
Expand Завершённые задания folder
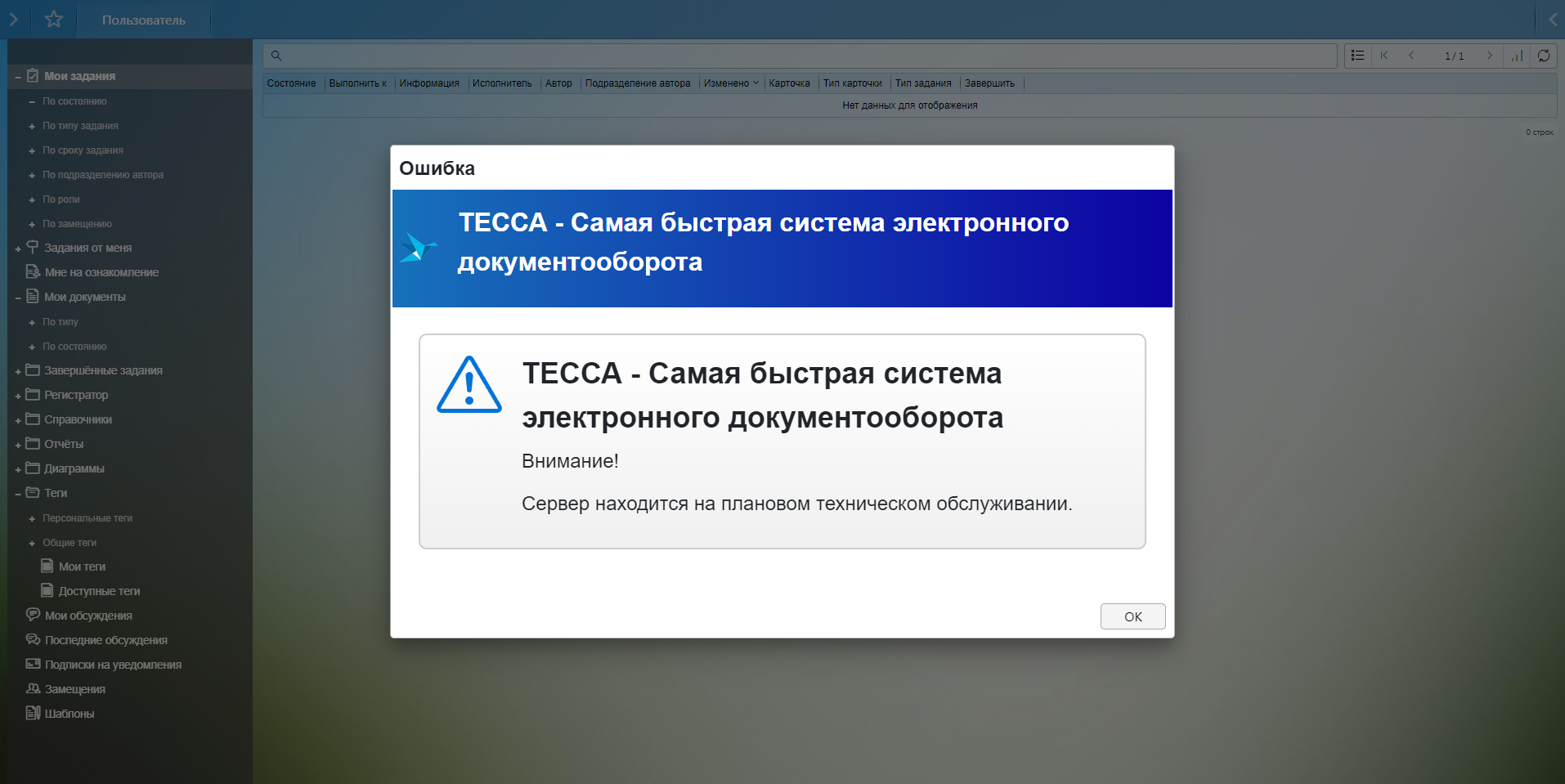tap(18, 371)
